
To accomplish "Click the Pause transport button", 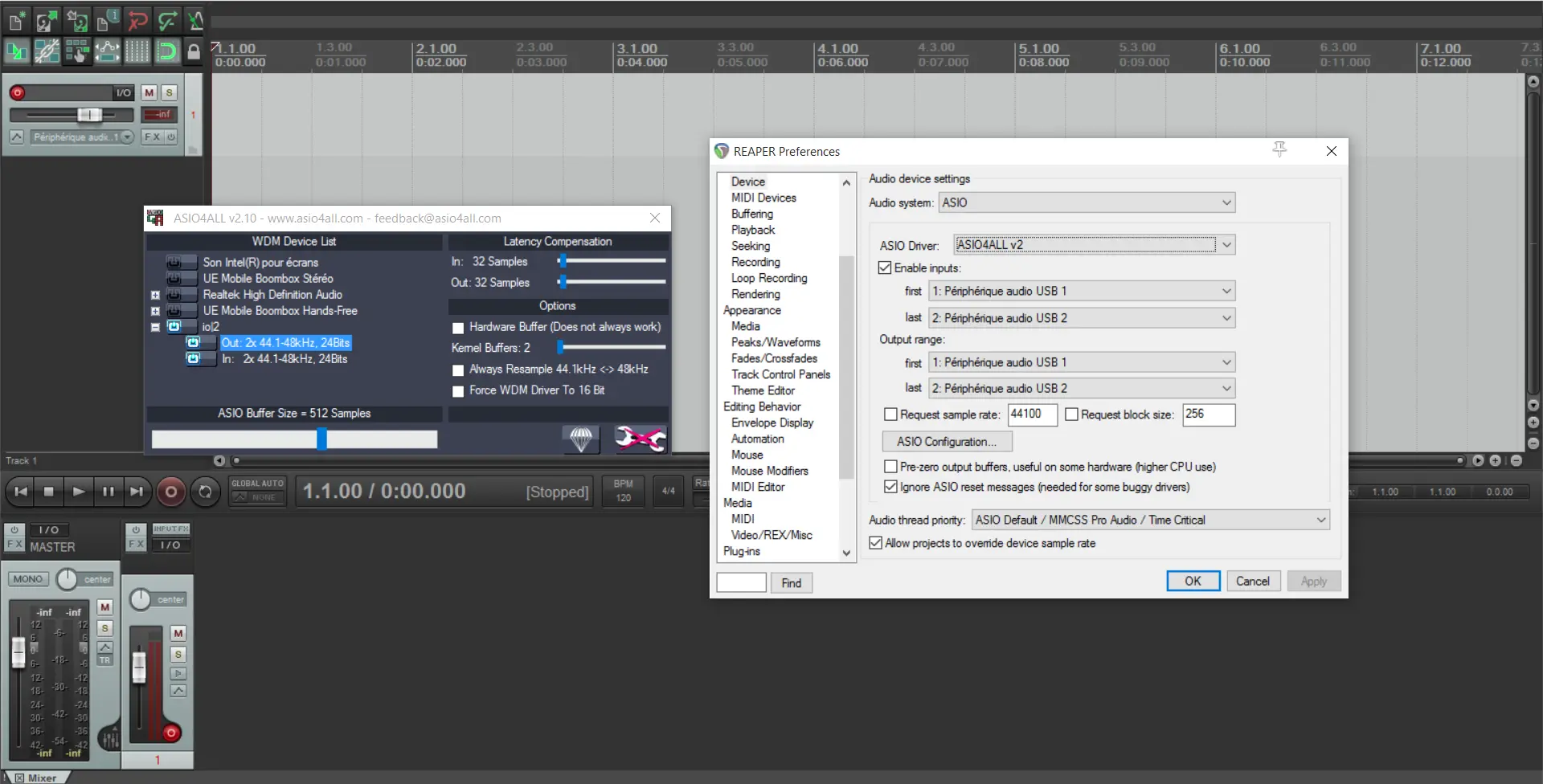I will pos(108,492).
